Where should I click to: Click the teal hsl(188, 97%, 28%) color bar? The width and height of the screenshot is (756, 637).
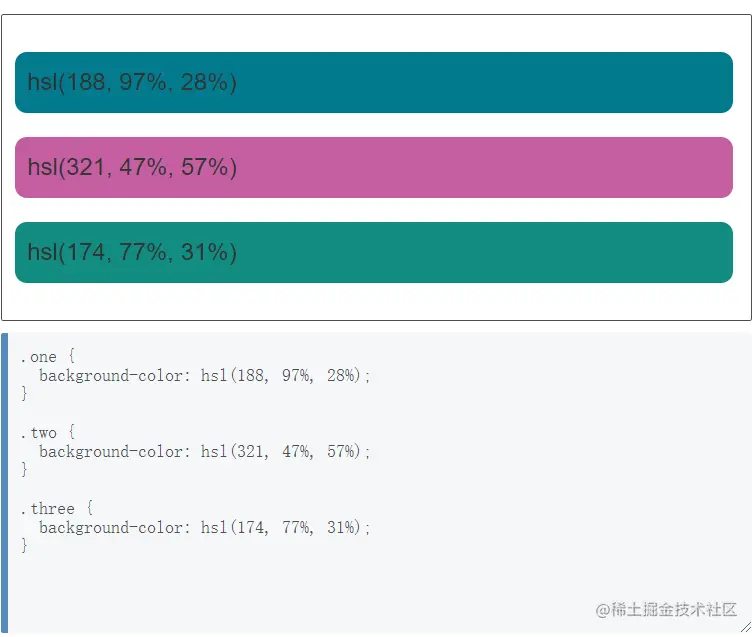(x=374, y=83)
